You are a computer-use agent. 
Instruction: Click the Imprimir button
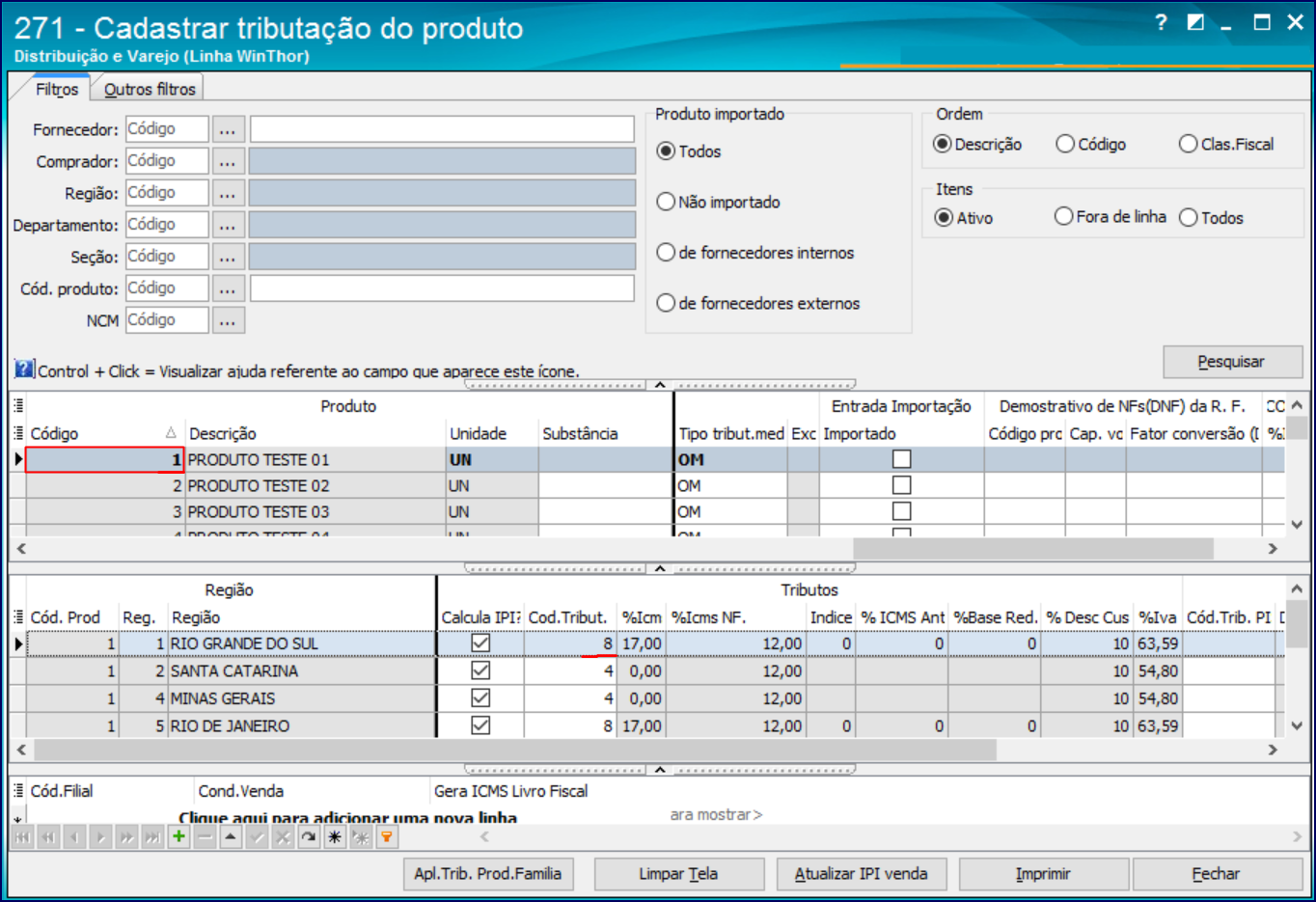tap(1043, 874)
